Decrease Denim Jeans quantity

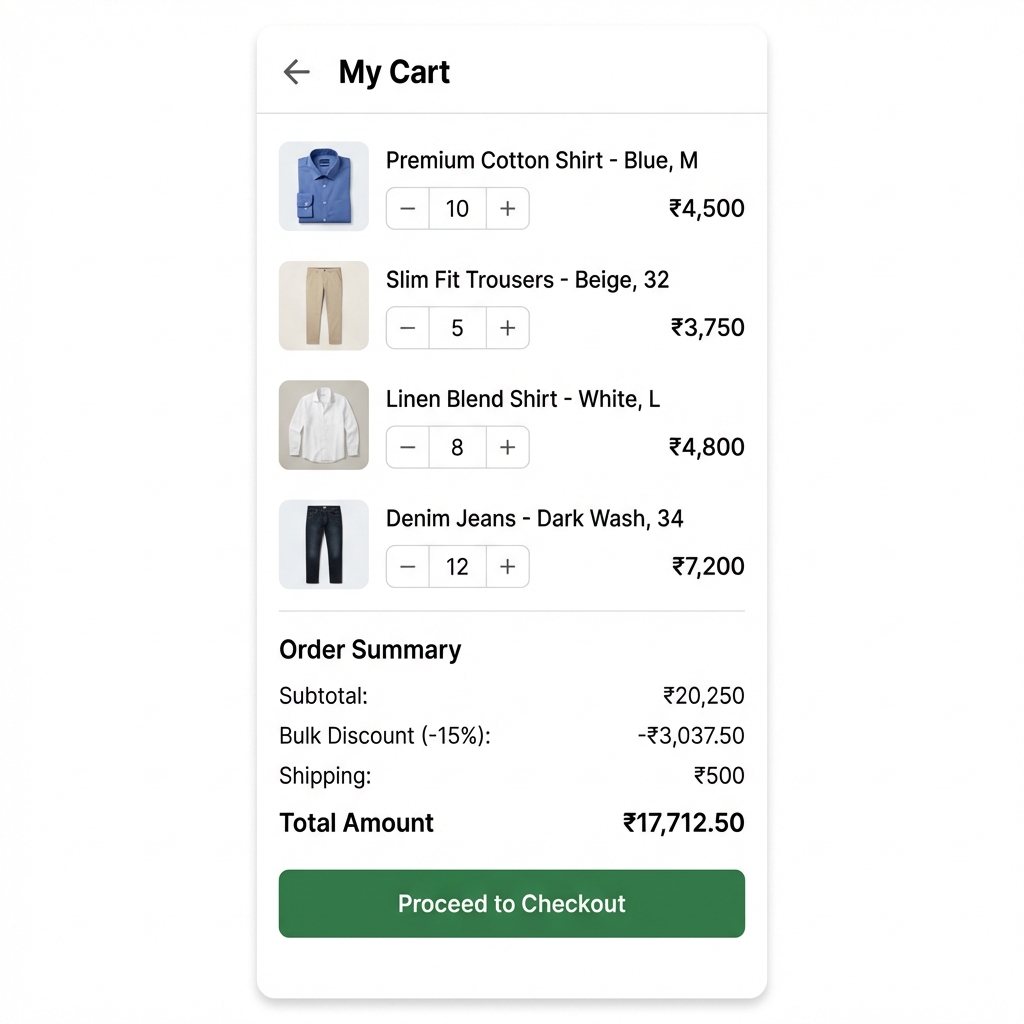(x=408, y=567)
